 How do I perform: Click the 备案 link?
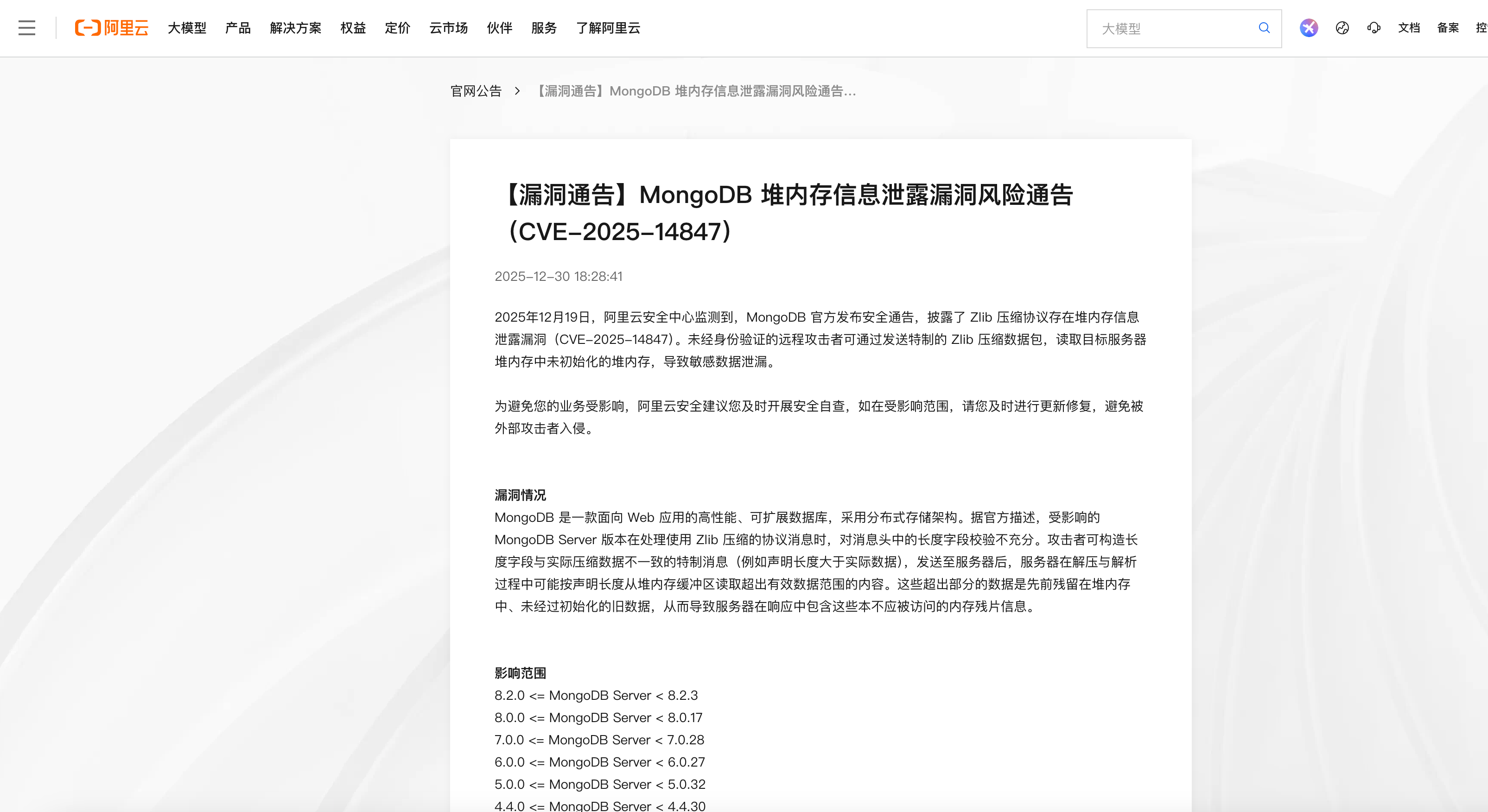coord(1448,28)
